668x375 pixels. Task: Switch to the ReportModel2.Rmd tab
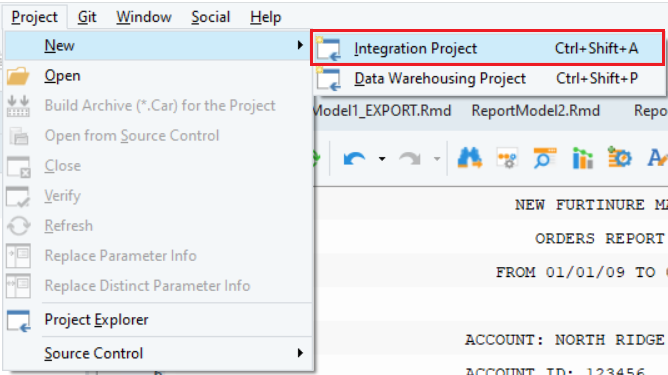(x=536, y=111)
